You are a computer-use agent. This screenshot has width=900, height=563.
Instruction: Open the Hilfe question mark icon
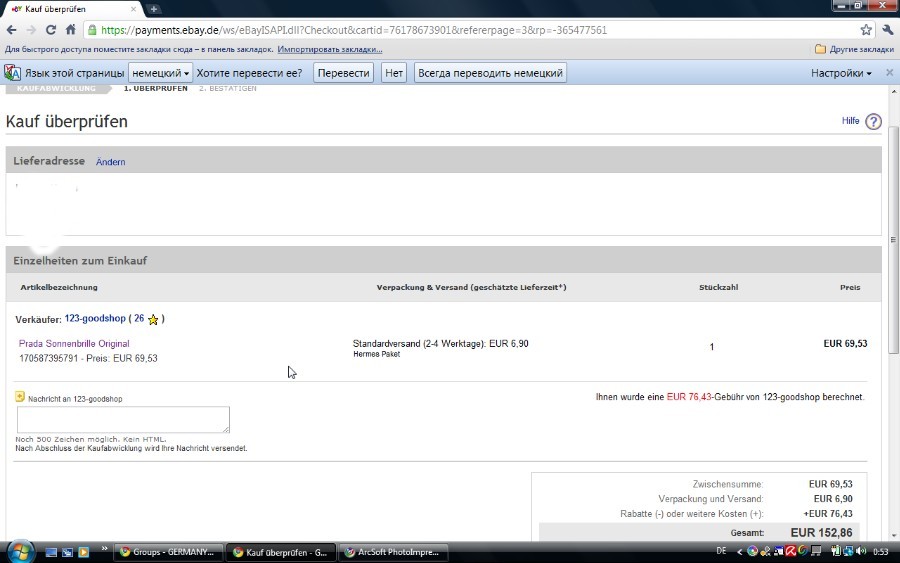pos(873,122)
